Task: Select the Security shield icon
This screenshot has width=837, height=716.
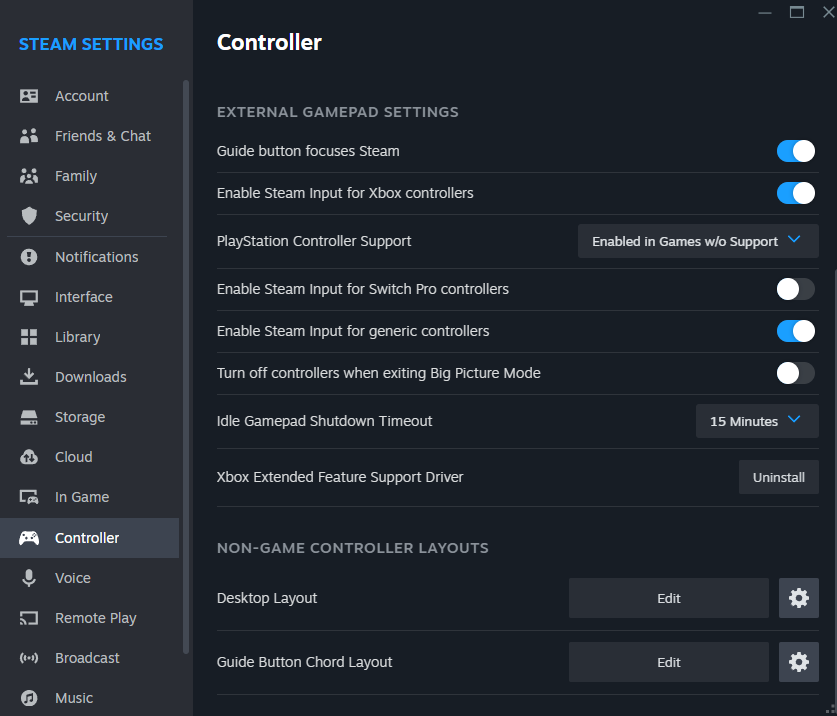Action: click(29, 216)
